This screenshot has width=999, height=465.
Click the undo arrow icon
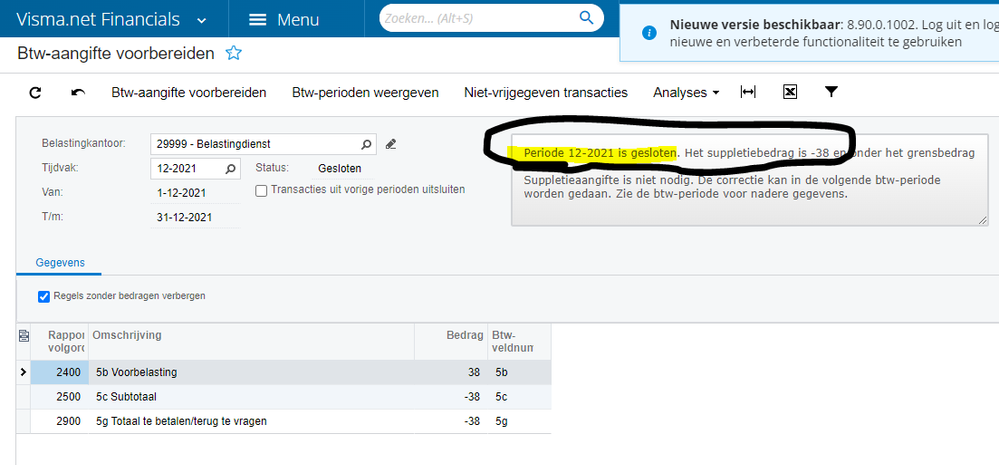coord(78,93)
